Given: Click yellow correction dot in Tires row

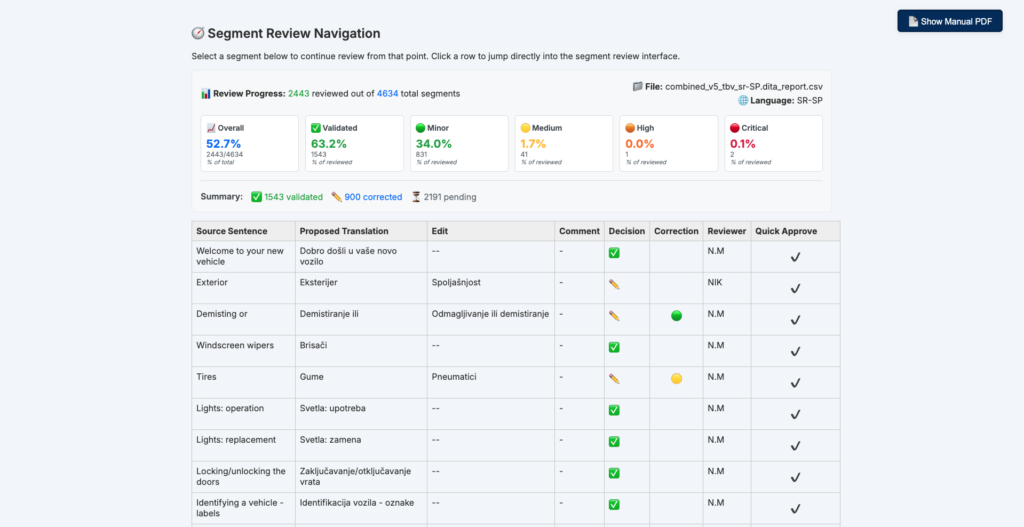Looking at the screenshot, I should 676,379.
